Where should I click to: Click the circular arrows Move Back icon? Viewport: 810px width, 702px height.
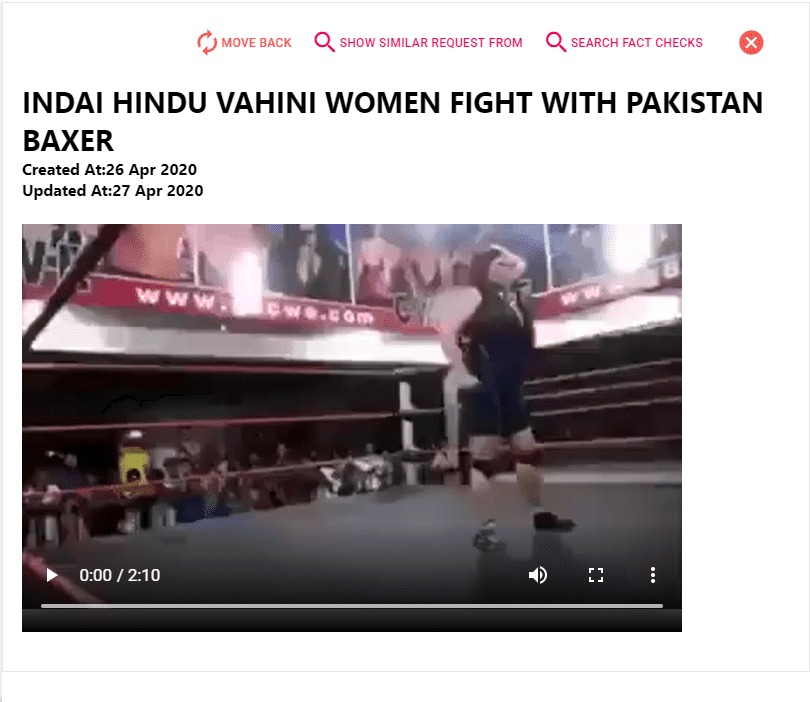[207, 42]
